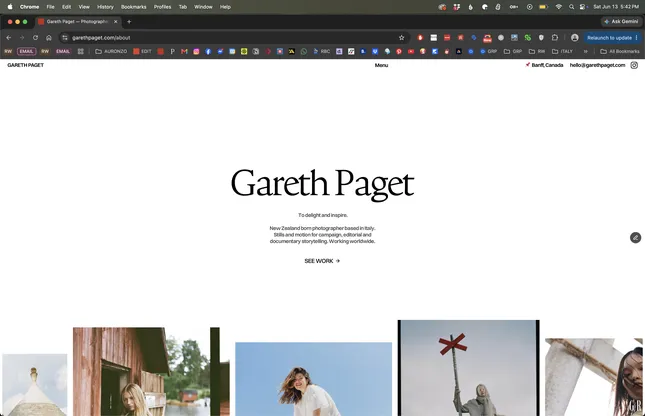Open macOS Control Center icon
This screenshot has width=645, height=416.
pyautogui.click(x=582, y=7)
